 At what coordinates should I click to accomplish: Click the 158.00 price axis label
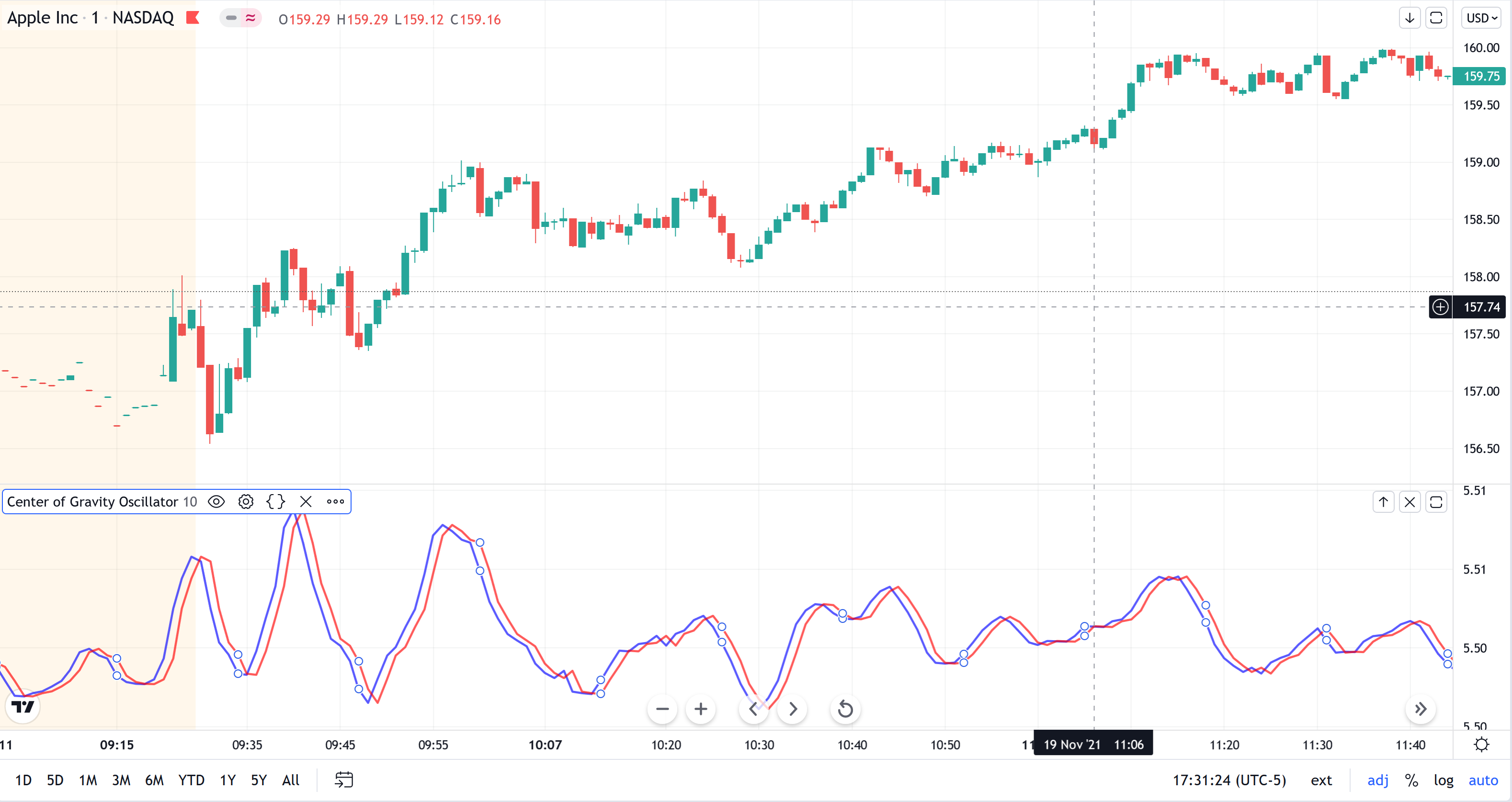(x=1481, y=277)
